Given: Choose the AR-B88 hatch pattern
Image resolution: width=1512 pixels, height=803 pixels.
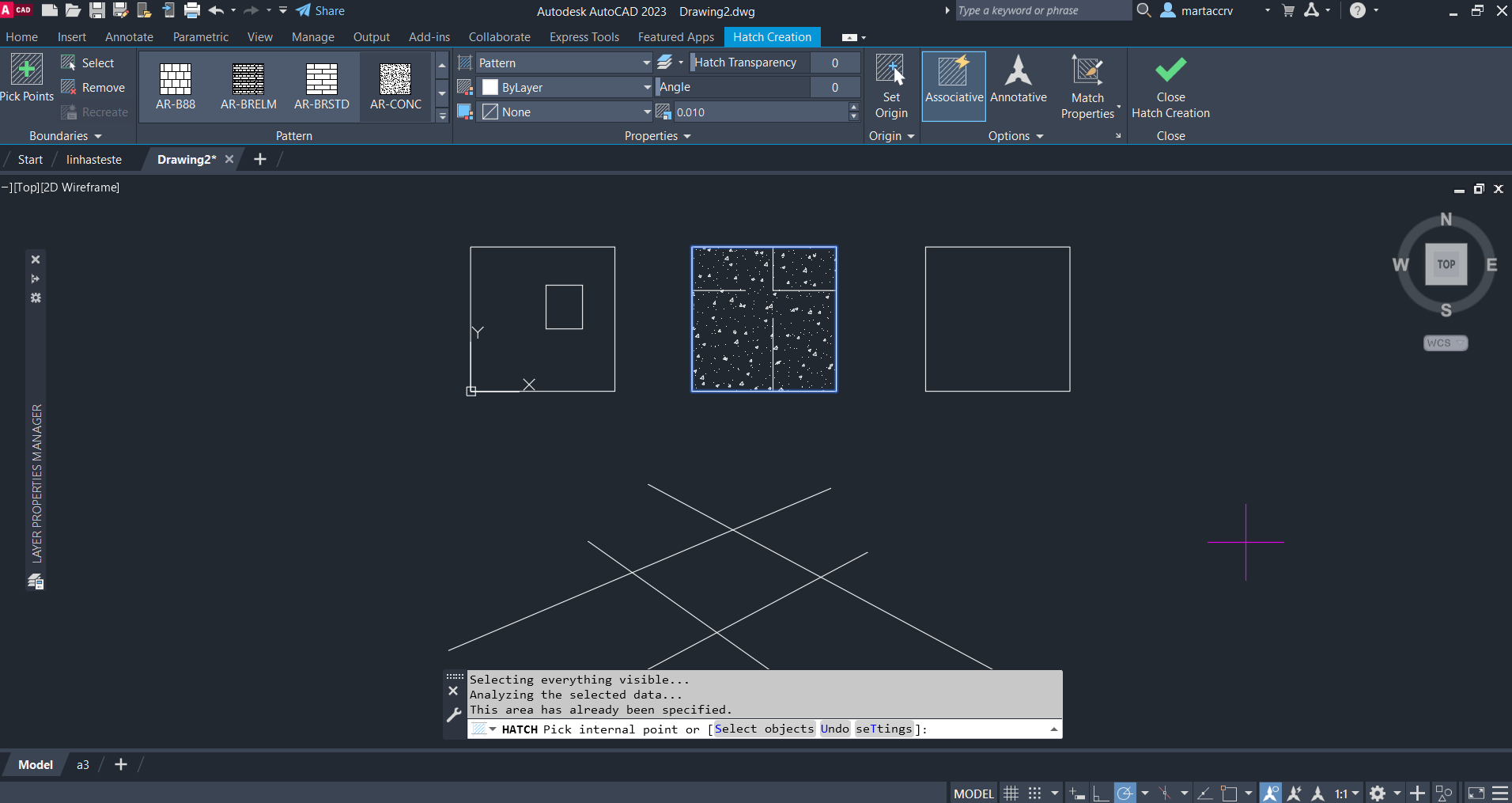Looking at the screenshot, I should pyautogui.click(x=176, y=86).
